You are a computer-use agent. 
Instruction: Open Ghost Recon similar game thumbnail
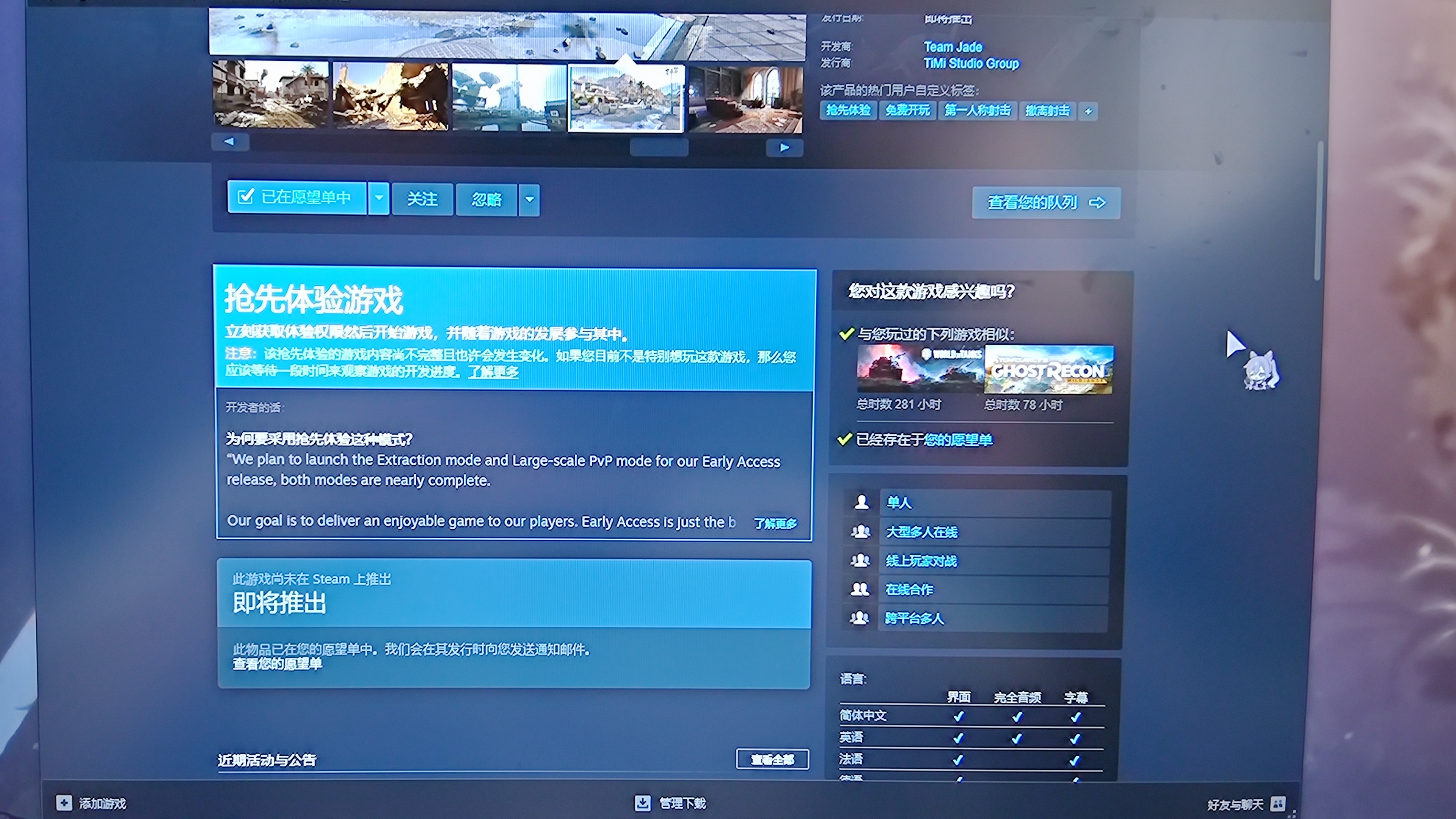pos(1049,370)
